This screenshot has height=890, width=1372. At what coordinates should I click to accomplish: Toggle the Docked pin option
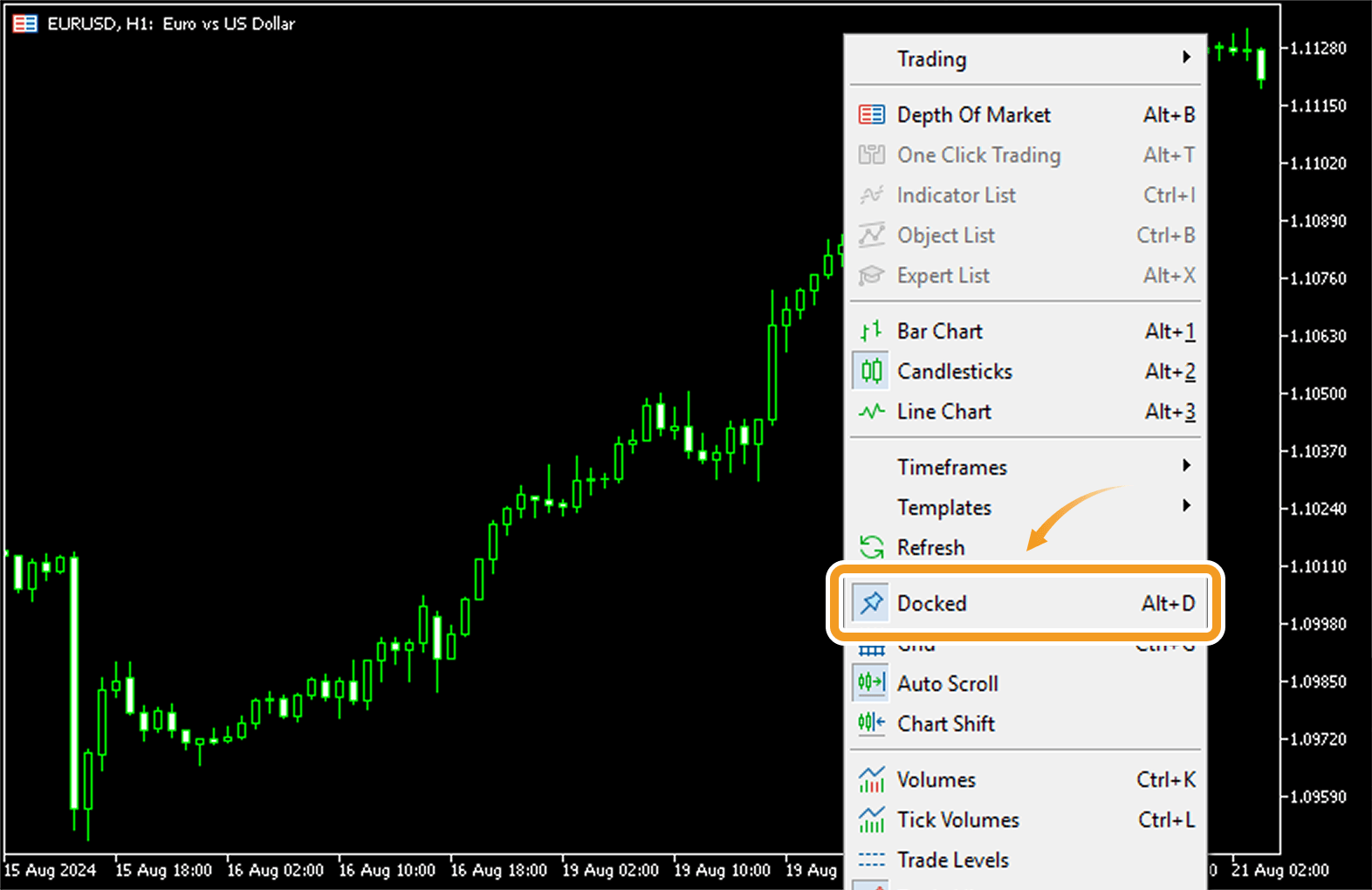click(x=931, y=604)
